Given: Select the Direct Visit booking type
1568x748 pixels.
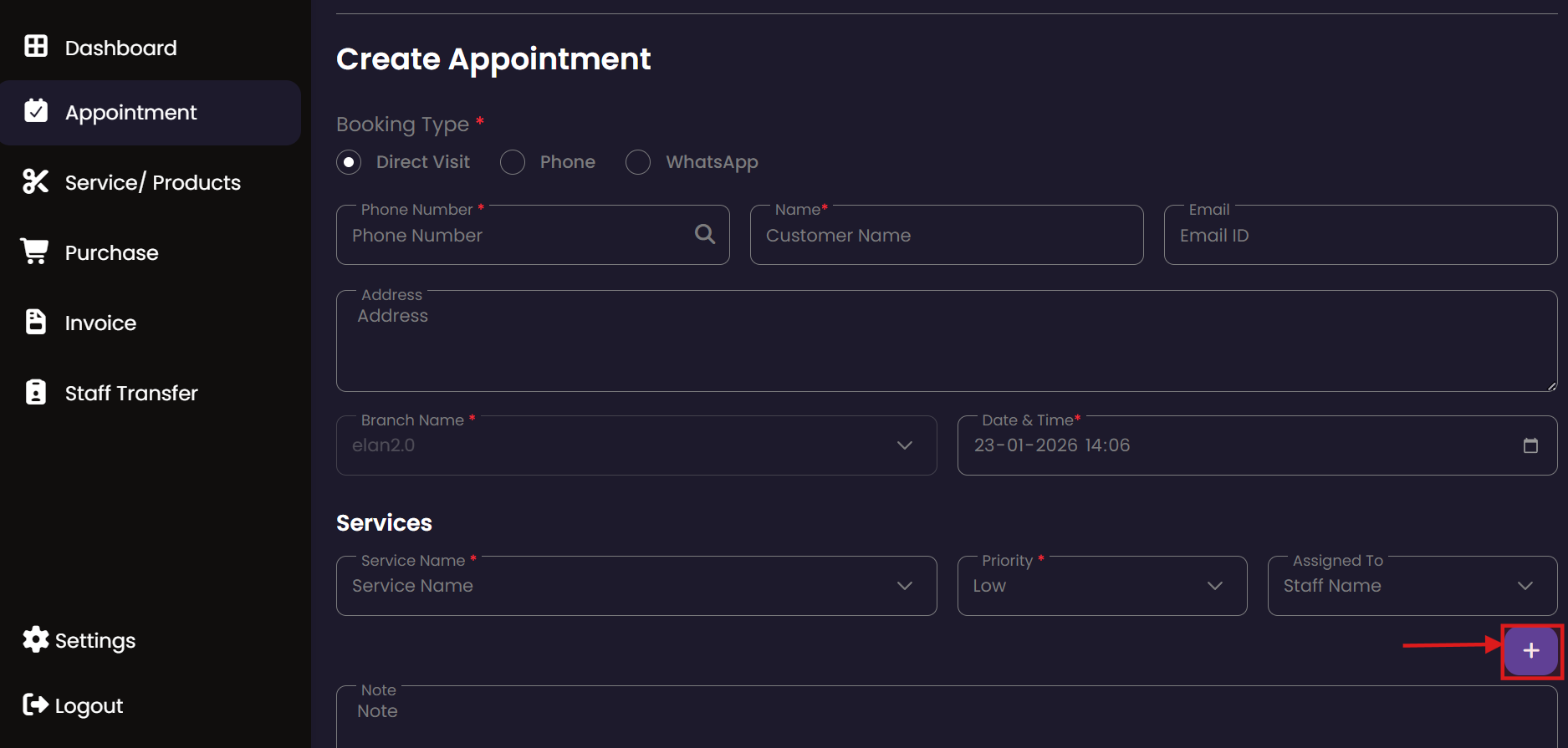Looking at the screenshot, I should click(x=349, y=162).
